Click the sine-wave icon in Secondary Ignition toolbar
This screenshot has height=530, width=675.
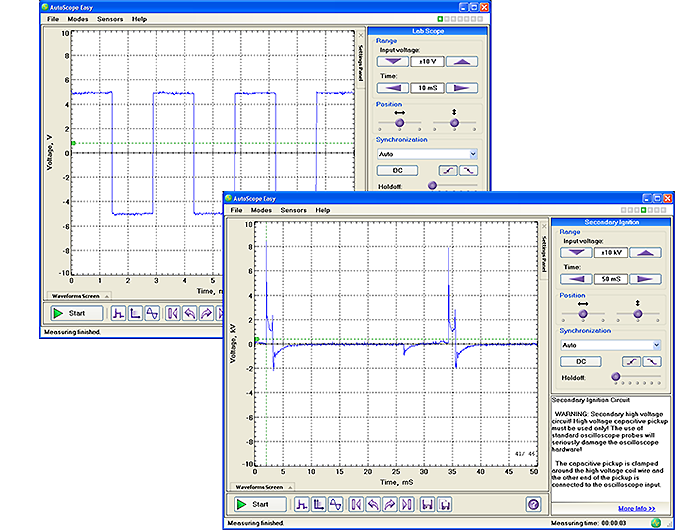[x=335, y=504]
